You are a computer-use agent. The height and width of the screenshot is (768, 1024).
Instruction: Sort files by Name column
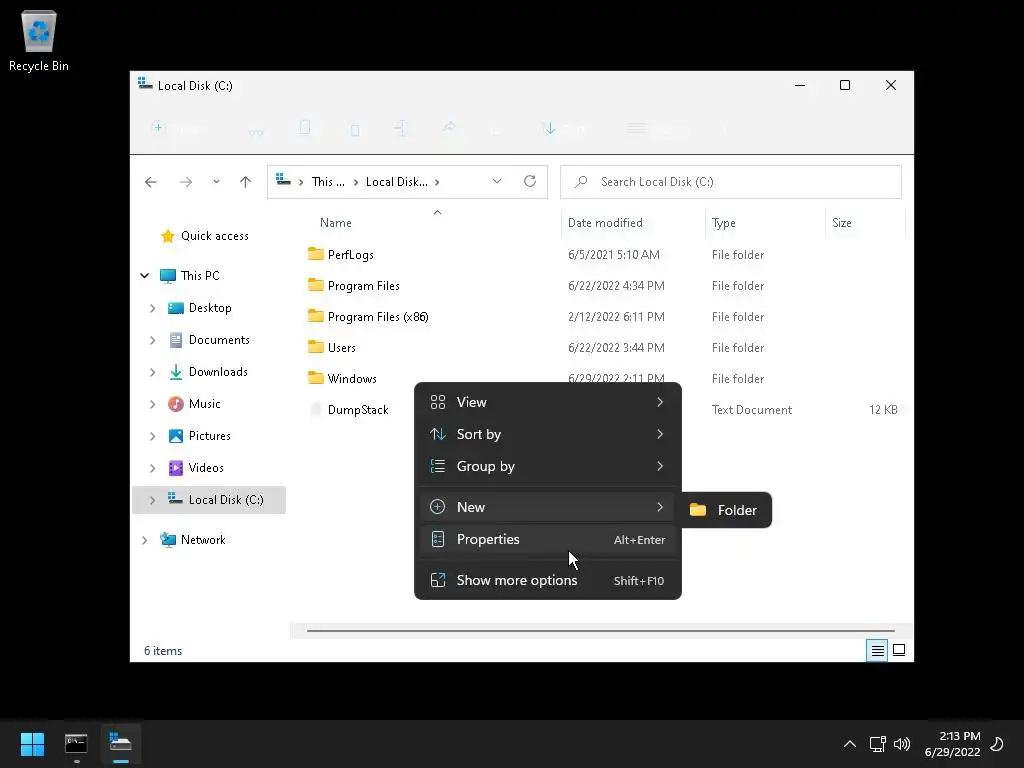tap(336, 223)
